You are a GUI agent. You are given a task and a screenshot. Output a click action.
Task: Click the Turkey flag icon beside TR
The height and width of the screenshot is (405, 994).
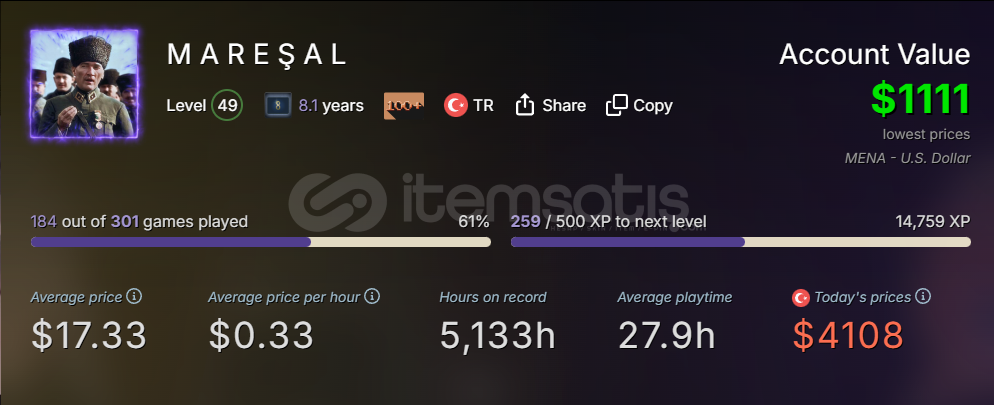(456, 105)
